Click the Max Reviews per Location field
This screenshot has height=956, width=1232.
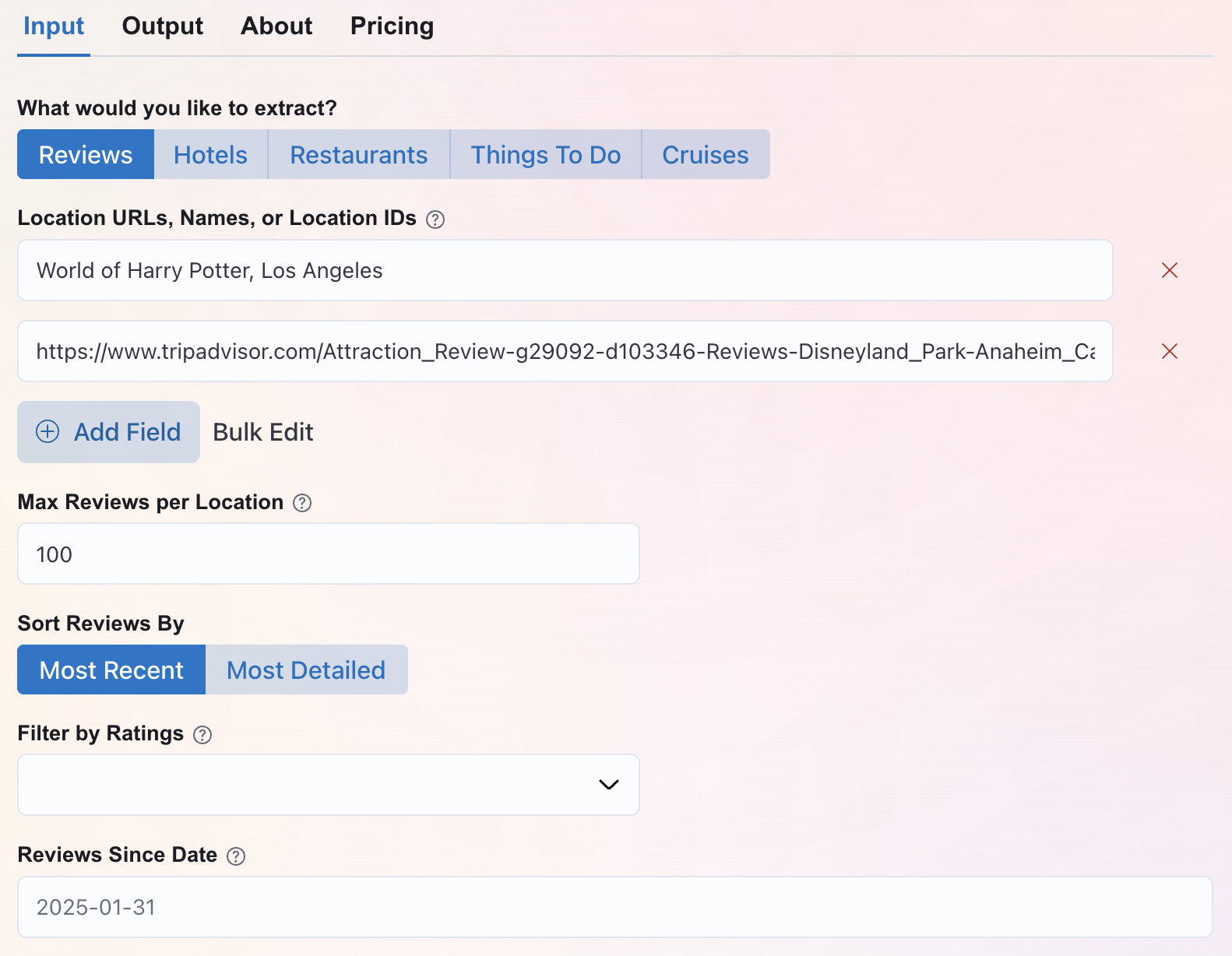point(329,554)
